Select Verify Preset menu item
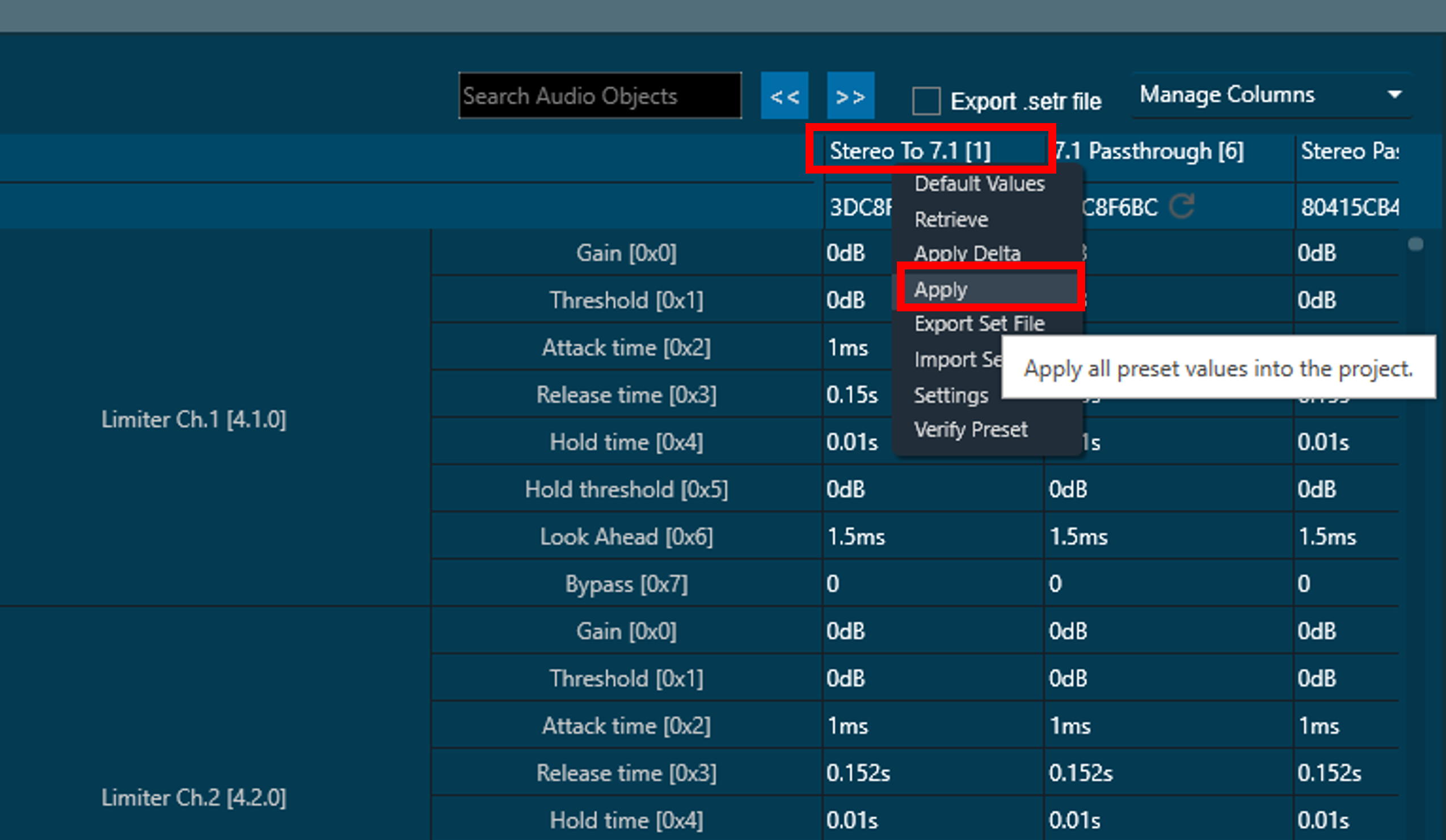The height and width of the screenshot is (840, 1446). tap(970, 429)
